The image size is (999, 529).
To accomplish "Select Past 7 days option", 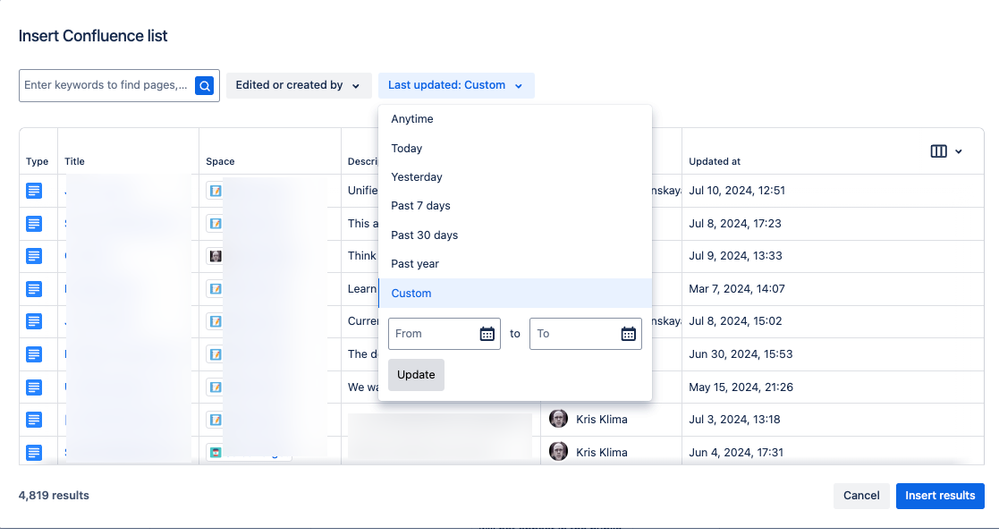I will click(515, 206).
